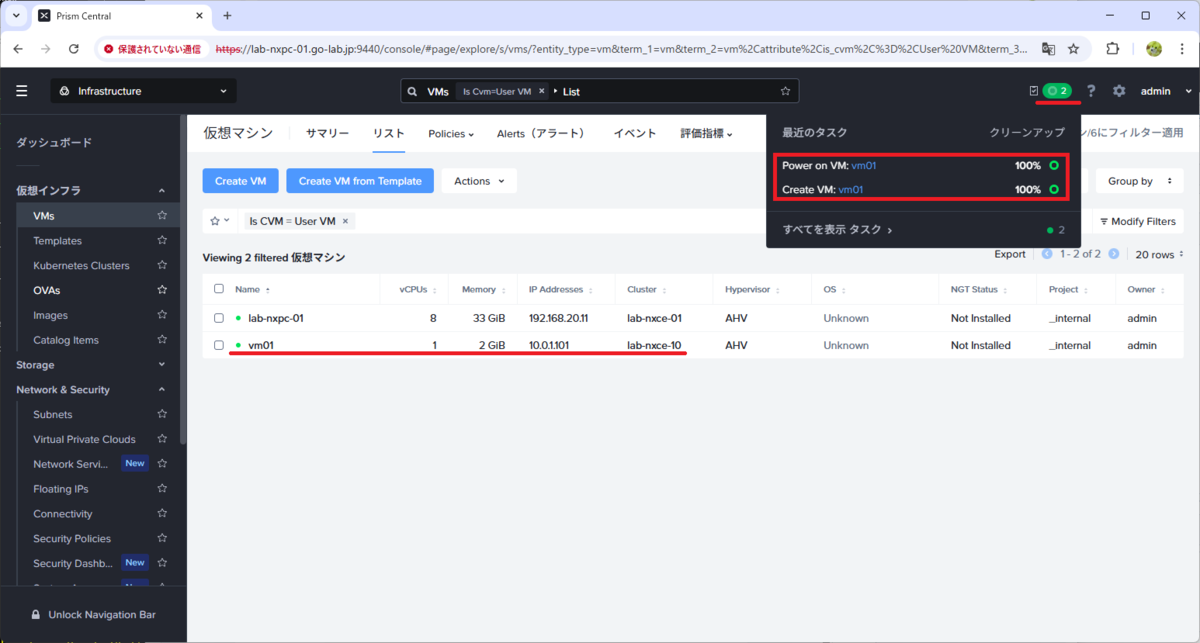Toggle favorite star for VMs
This screenshot has height=643, width=1200.
162,215
